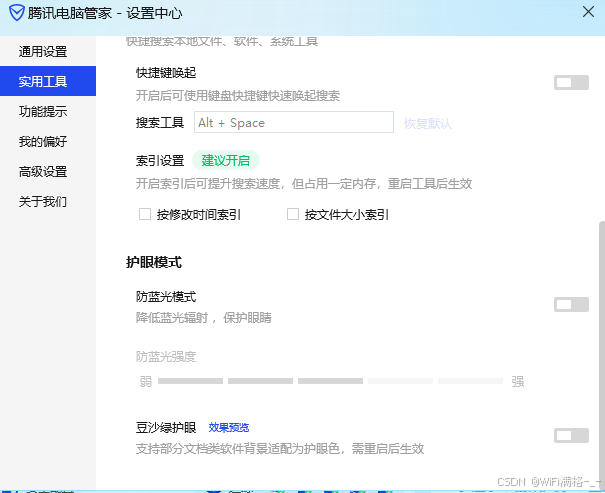Set blue light intensity to third segment
The image size is (605, 493).
tap(330, 381)
